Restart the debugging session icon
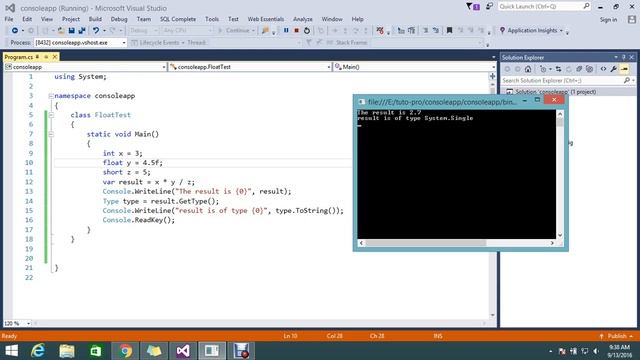Image resolution: width=640 pixels, height=360 pixels. 307,31
